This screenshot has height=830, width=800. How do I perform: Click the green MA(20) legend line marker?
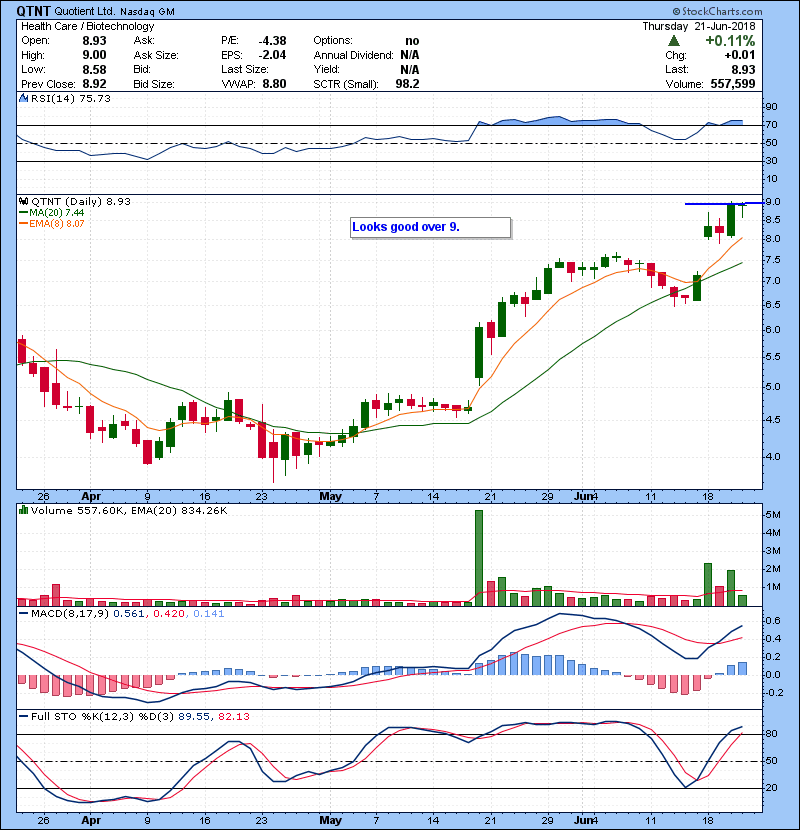(23, 213)
